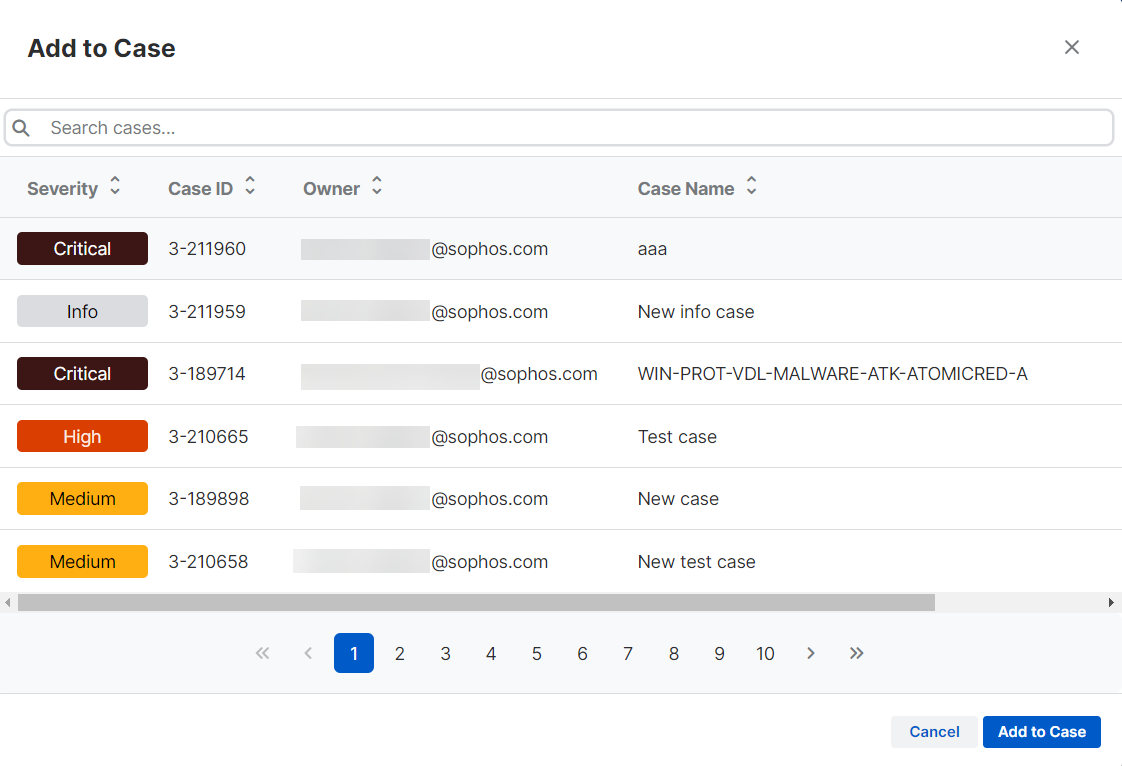Confirm with Add to Case button
The width and height of the screenshot is (1122, 766).
tap(1041, 732)
